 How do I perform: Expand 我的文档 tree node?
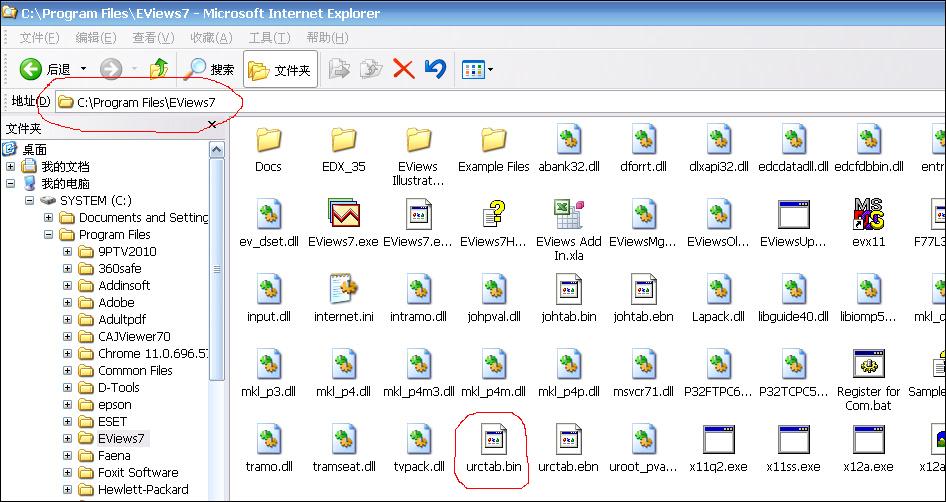pyautogui.click(x=10, y=167)
